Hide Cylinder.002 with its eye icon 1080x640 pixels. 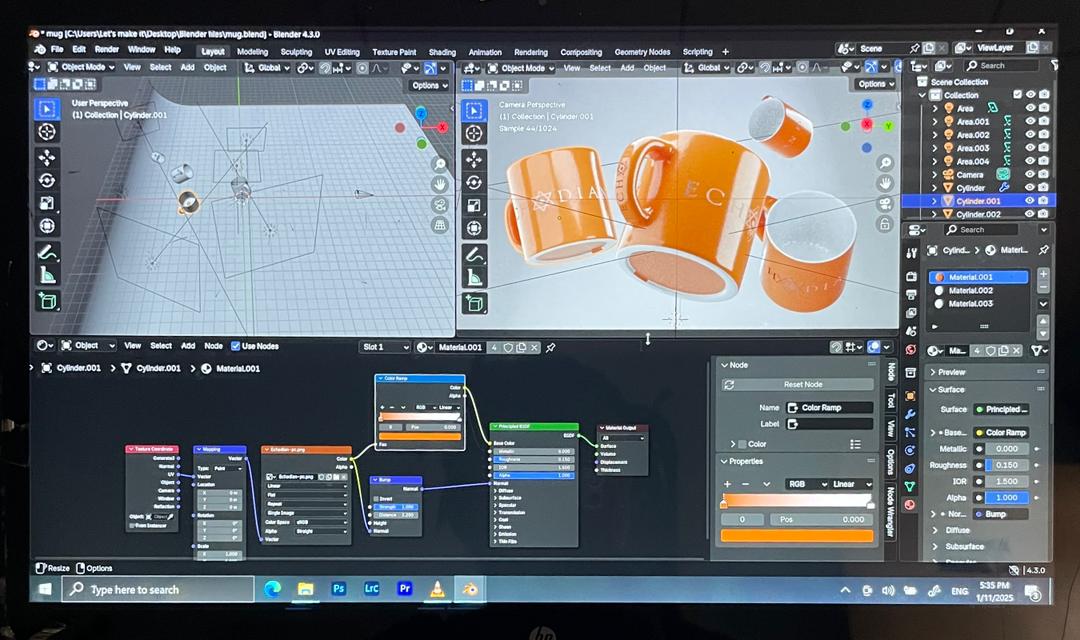click(1030, 214)
